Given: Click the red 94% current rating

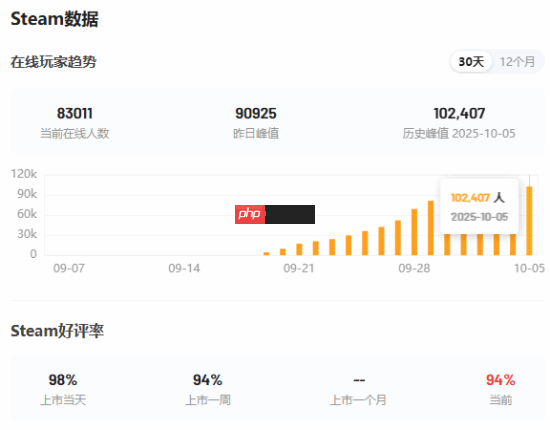Looking at the screenshot, I should [x=501, y=380].
